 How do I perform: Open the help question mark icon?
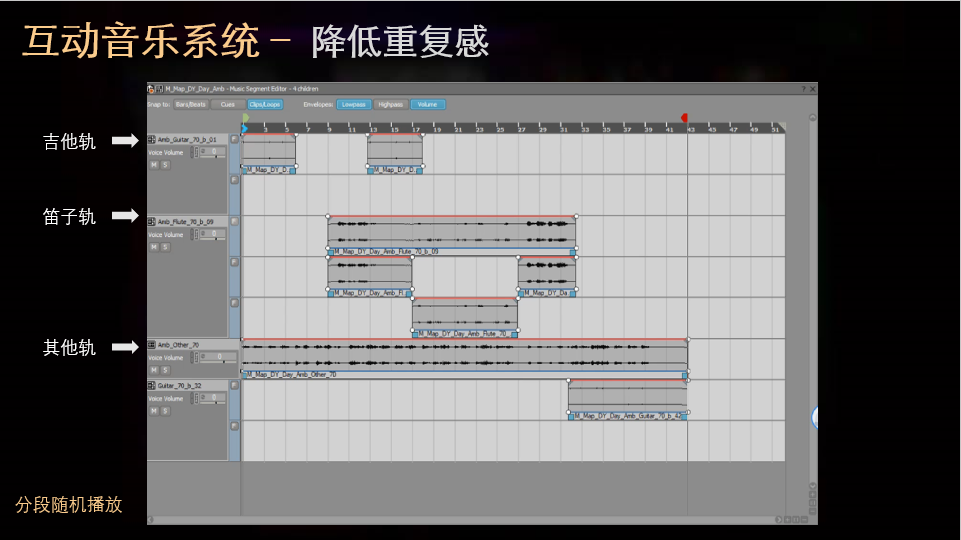tap(803, 89)
